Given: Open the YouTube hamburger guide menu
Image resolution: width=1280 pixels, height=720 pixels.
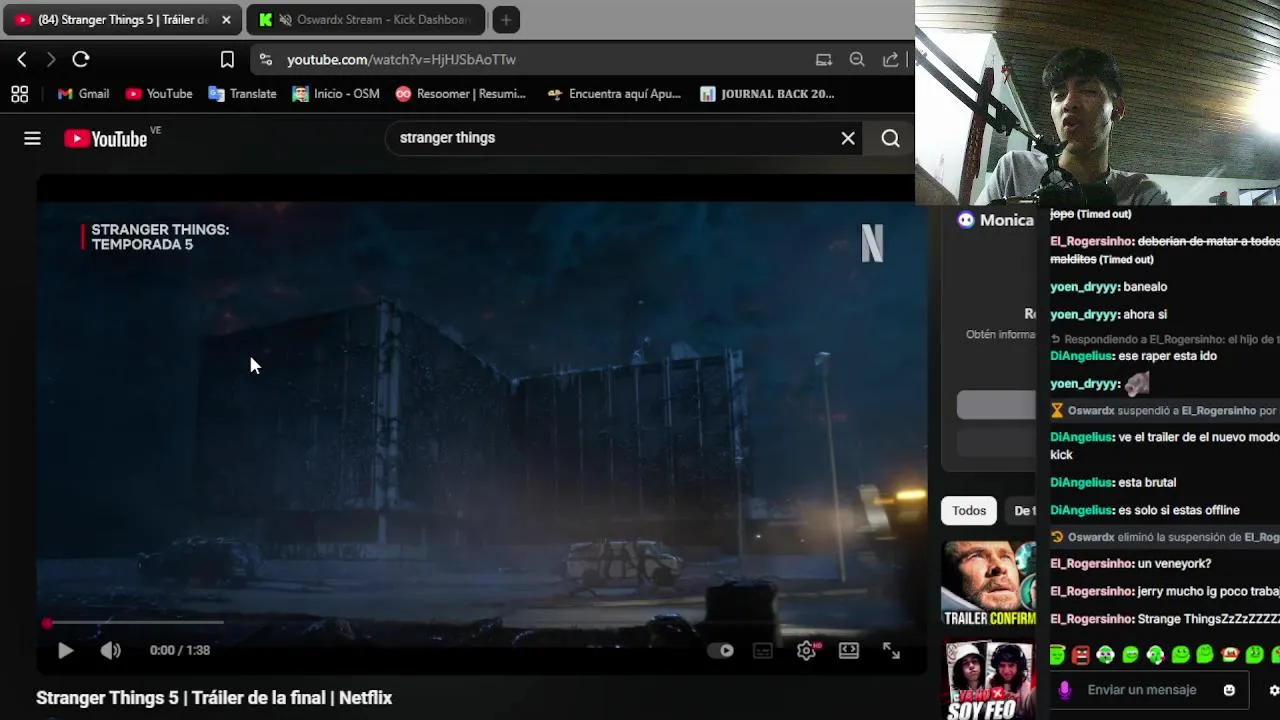Looking at the screenshot, I should point(32,139).
